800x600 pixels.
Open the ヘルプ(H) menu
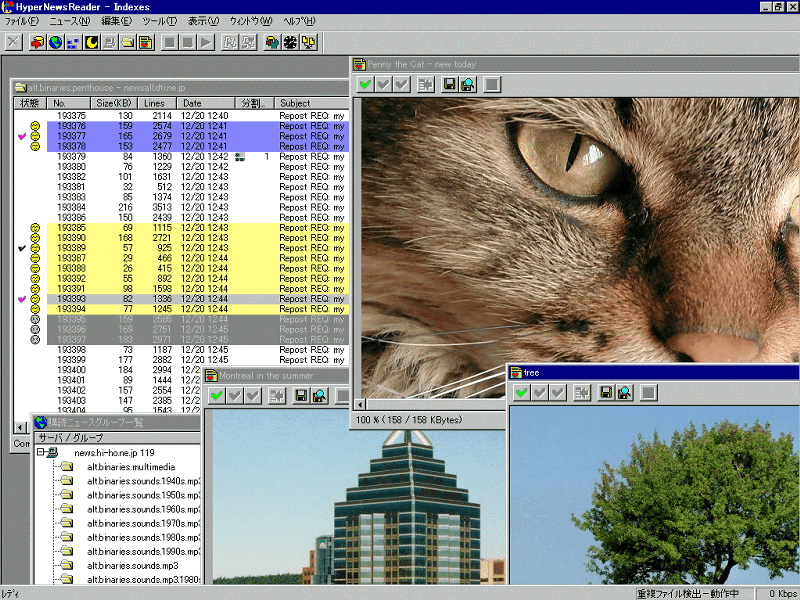(x=299, y=21)
